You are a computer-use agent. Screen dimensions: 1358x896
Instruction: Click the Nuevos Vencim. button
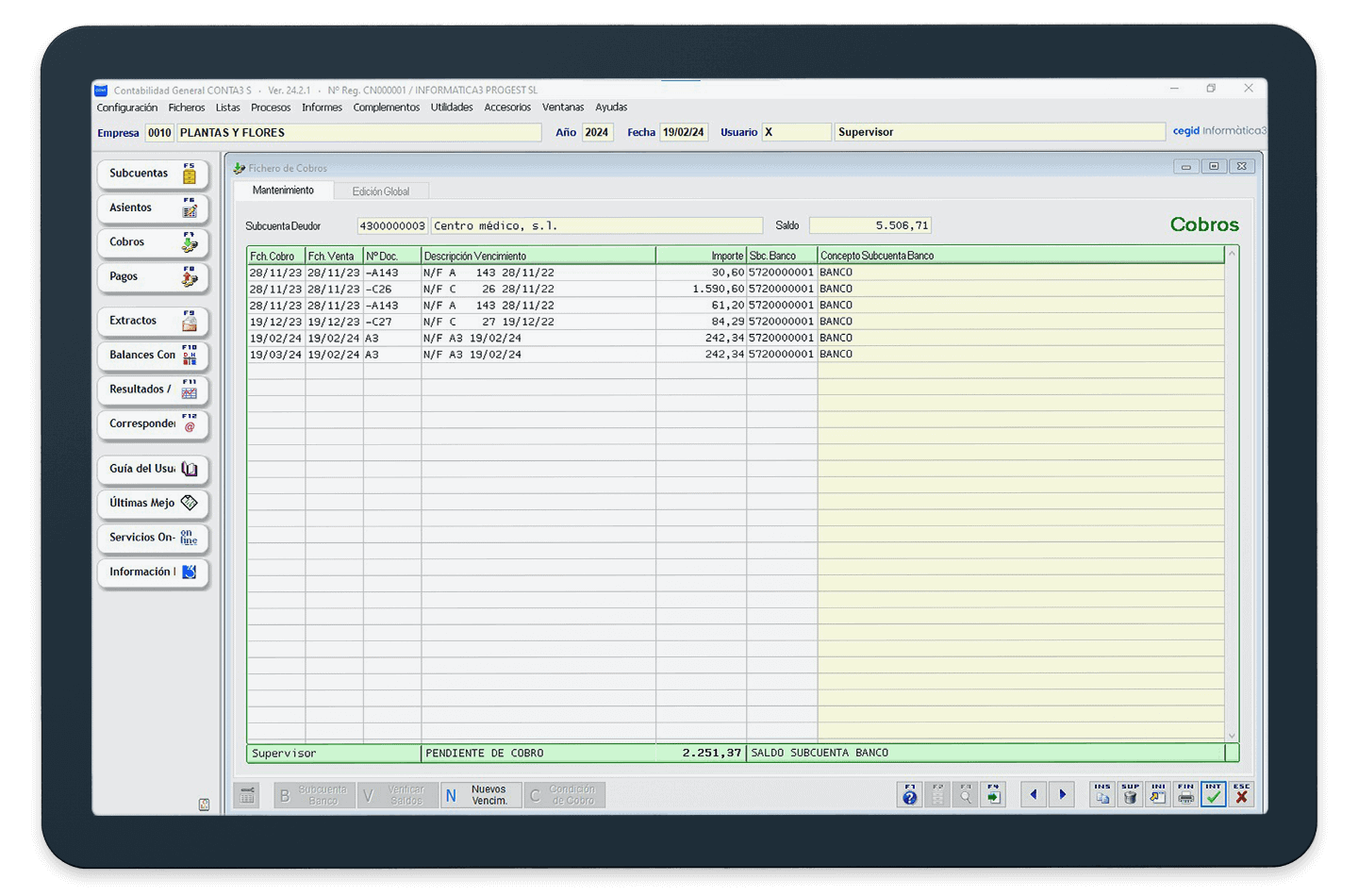tap(481, 795)
